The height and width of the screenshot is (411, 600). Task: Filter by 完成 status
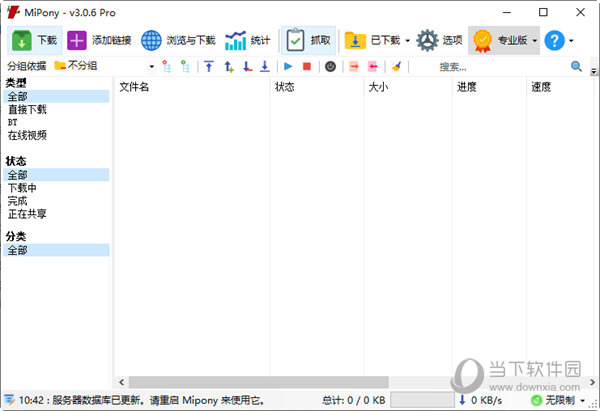17,201
